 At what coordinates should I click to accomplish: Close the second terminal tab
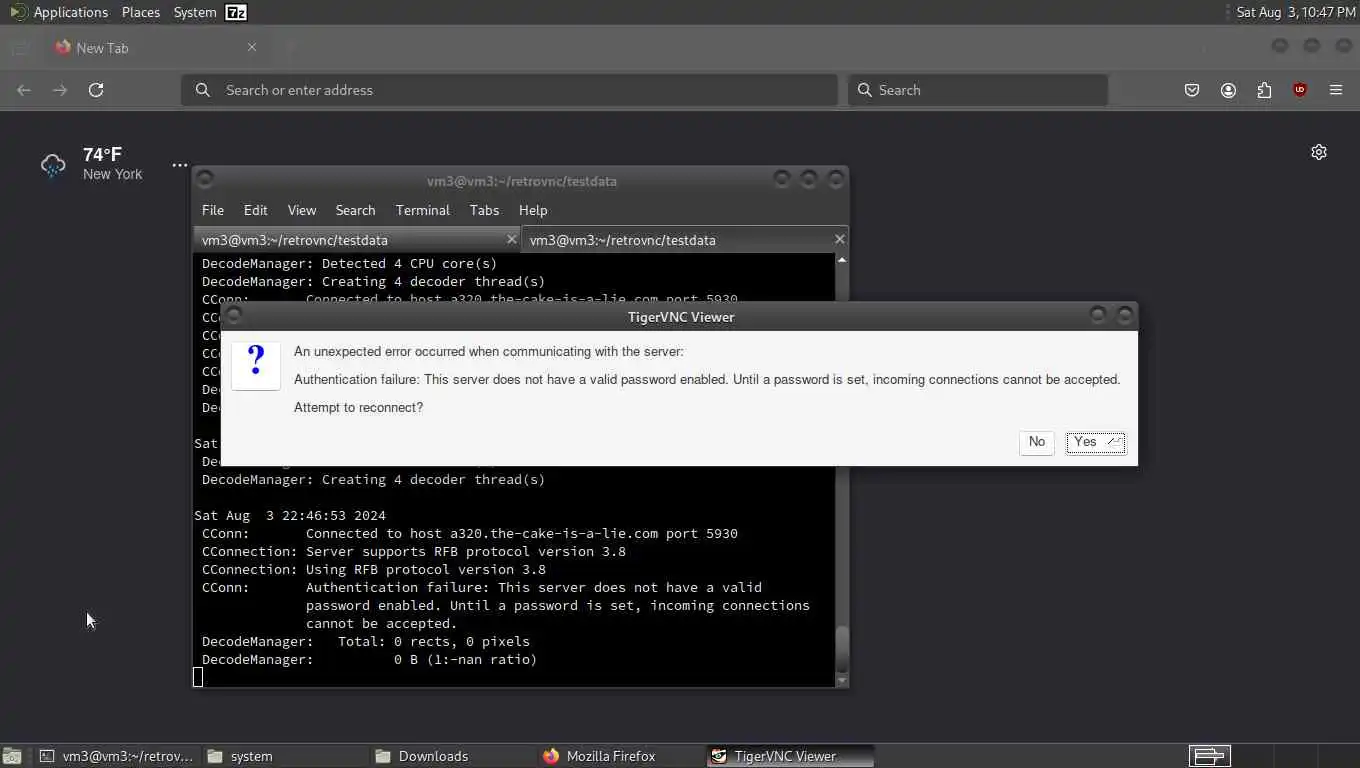click(839, 239)
